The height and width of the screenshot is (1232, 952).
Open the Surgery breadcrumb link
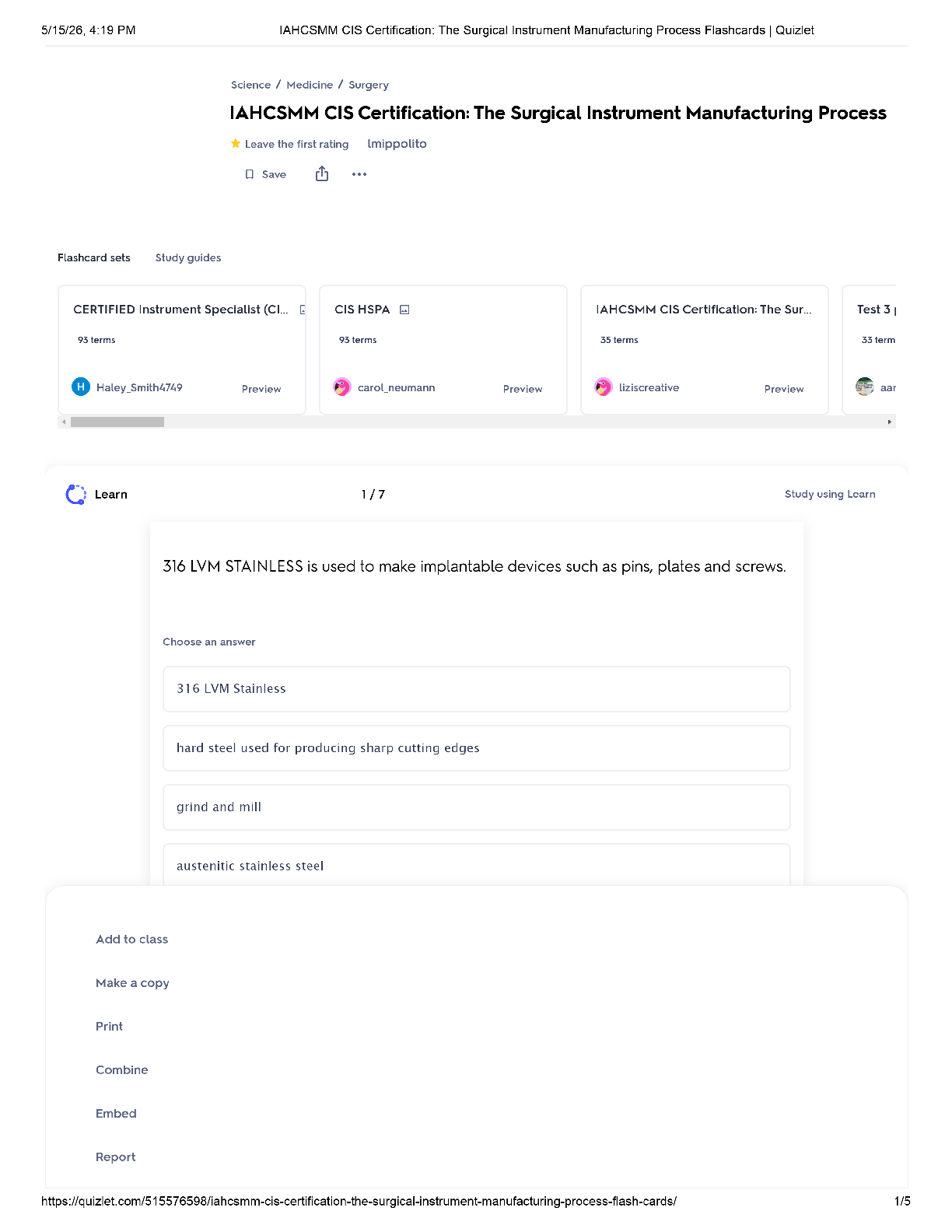(369, 85)
